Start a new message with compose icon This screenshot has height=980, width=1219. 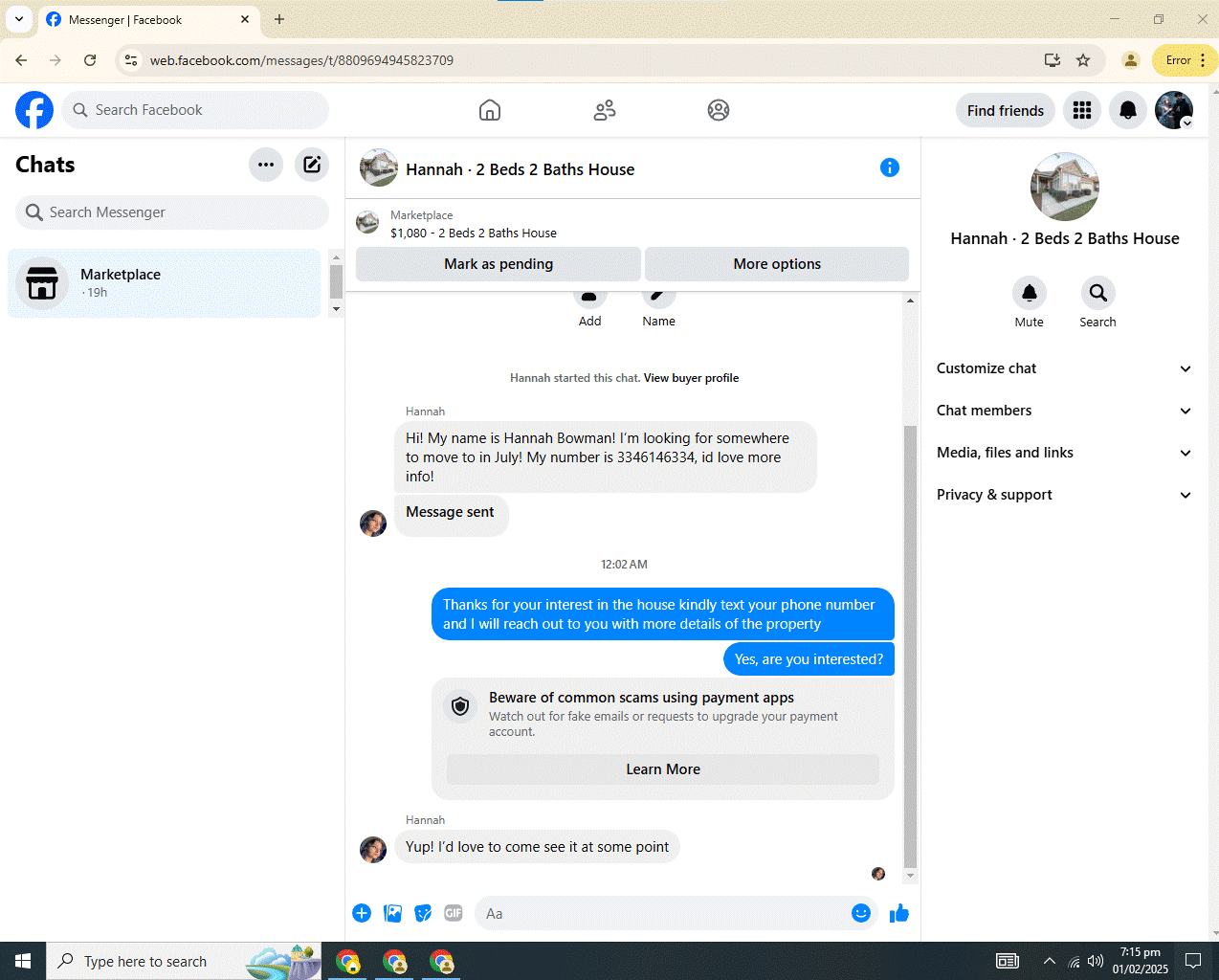(x=312, y=165)
